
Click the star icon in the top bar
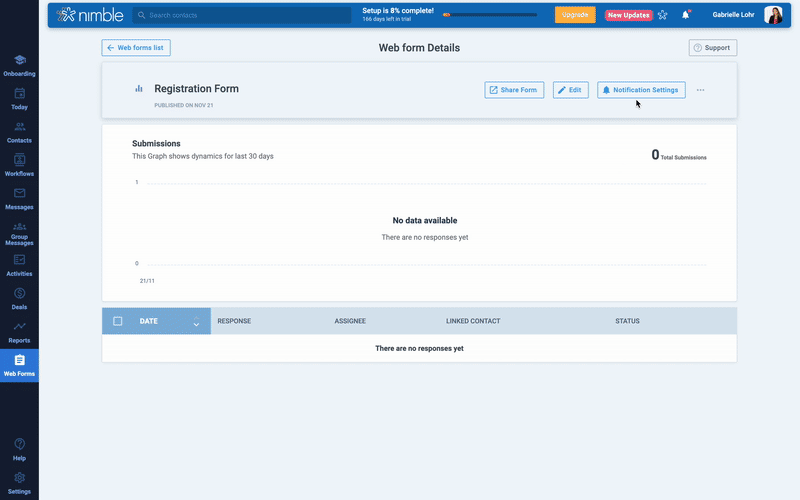(662, 15)
